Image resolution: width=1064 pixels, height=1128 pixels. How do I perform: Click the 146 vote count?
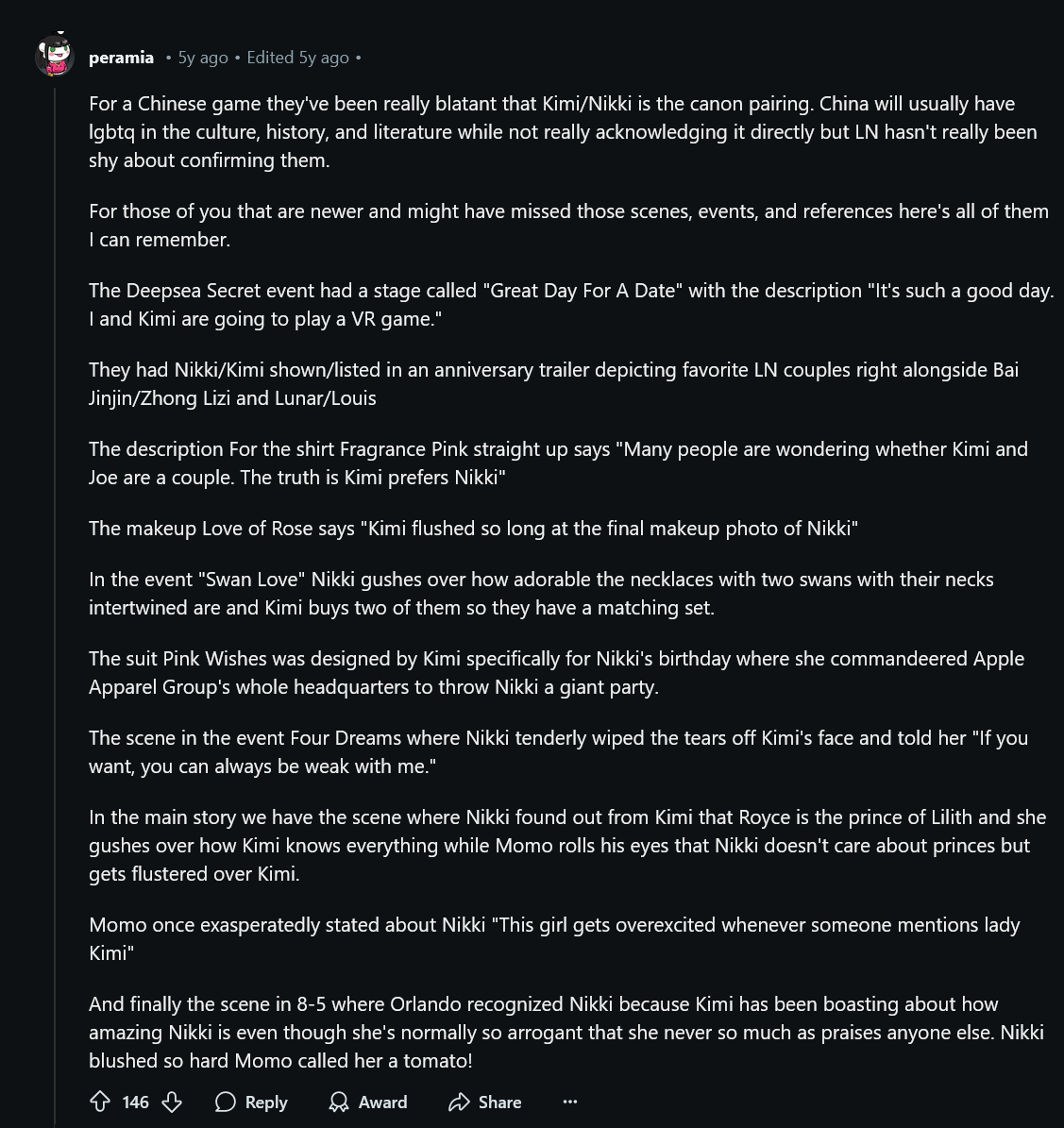coord(135,1102)
